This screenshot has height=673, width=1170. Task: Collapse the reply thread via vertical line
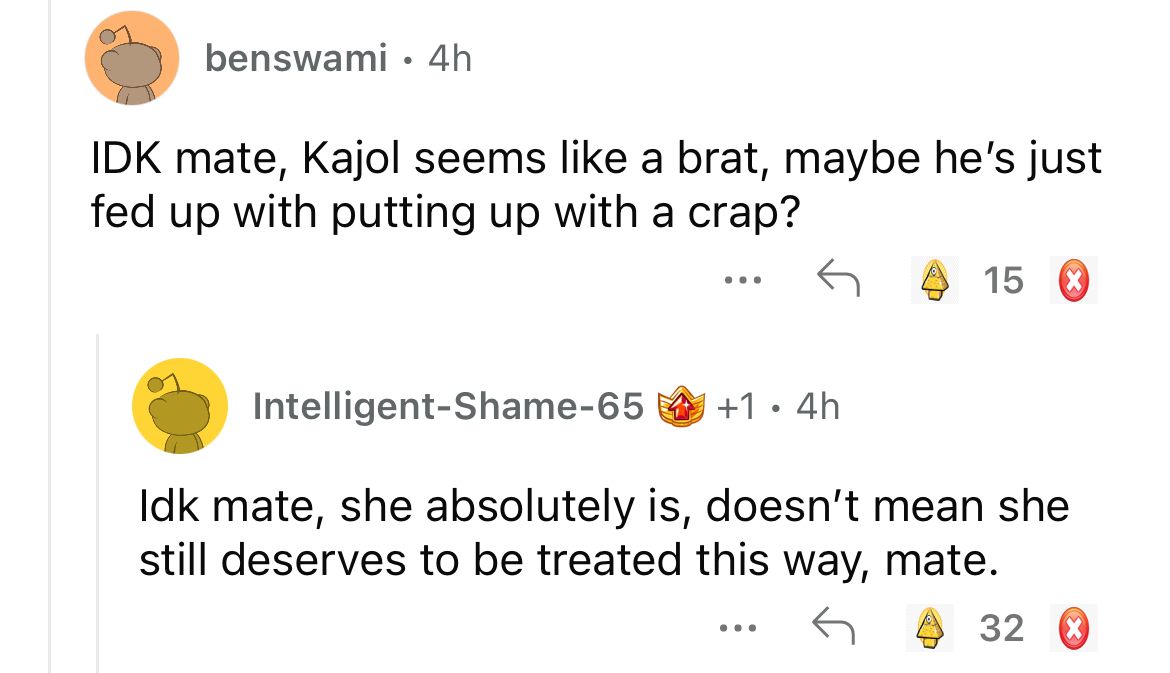coord(98,500)
